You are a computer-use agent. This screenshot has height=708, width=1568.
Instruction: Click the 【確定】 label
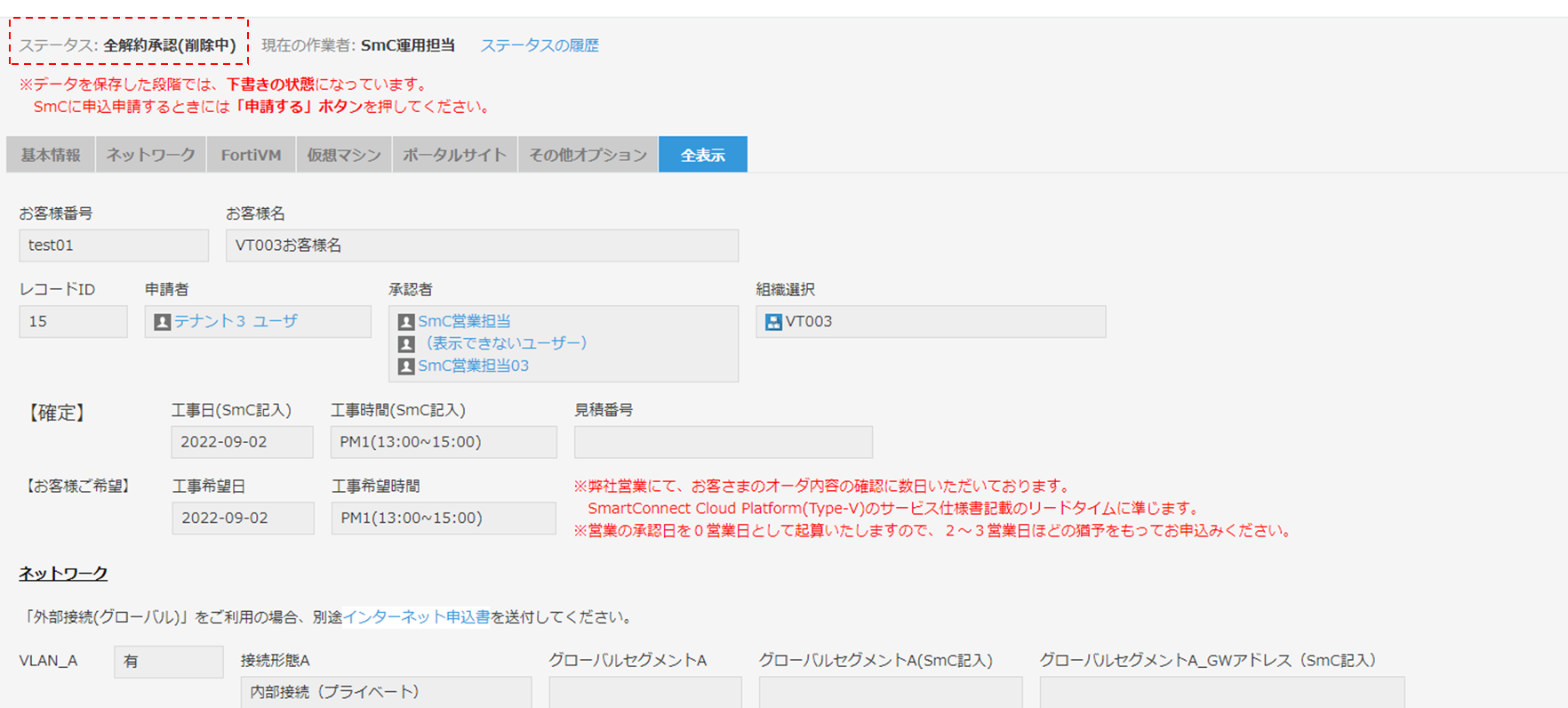[56, 413]
